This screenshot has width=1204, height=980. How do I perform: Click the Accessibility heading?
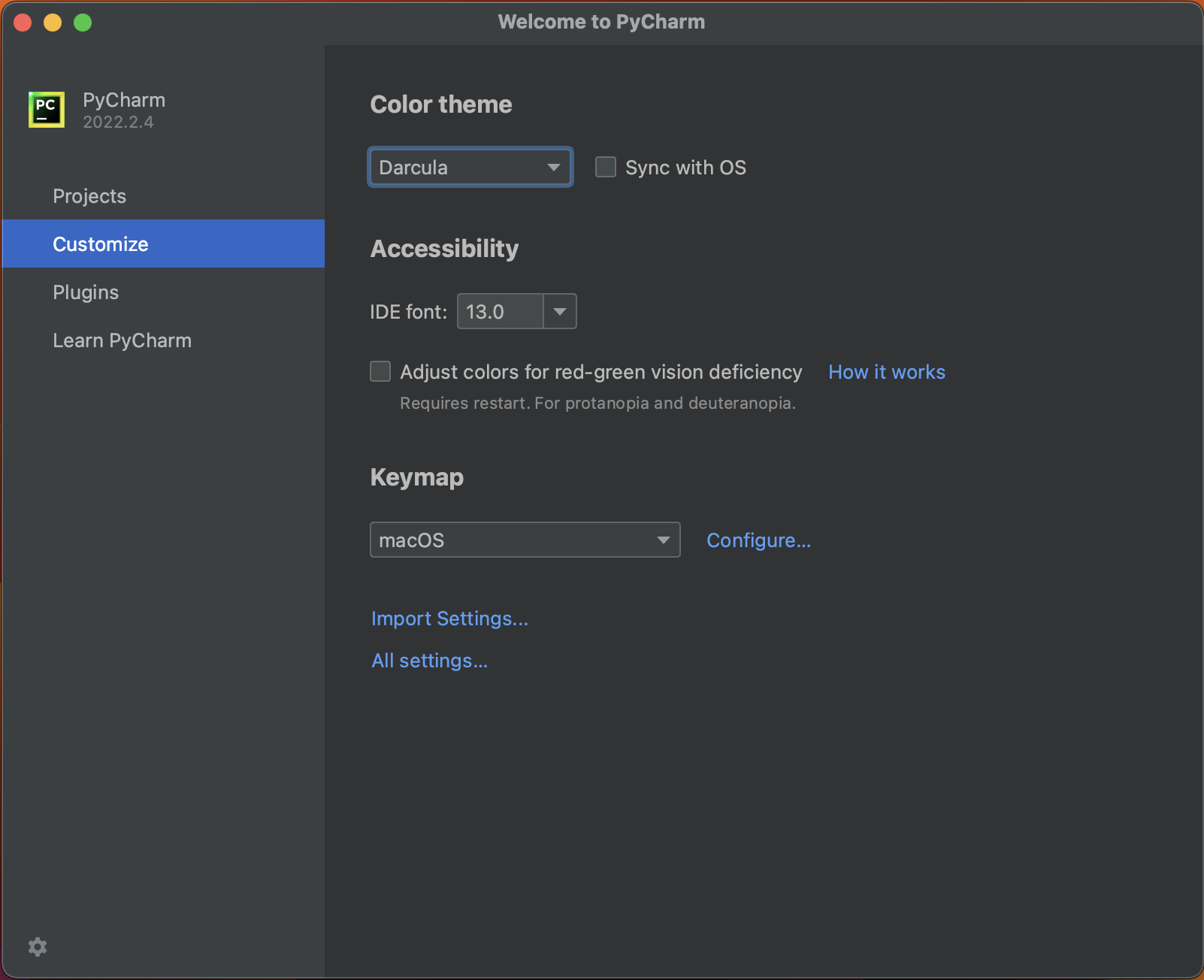pos(444,249)
